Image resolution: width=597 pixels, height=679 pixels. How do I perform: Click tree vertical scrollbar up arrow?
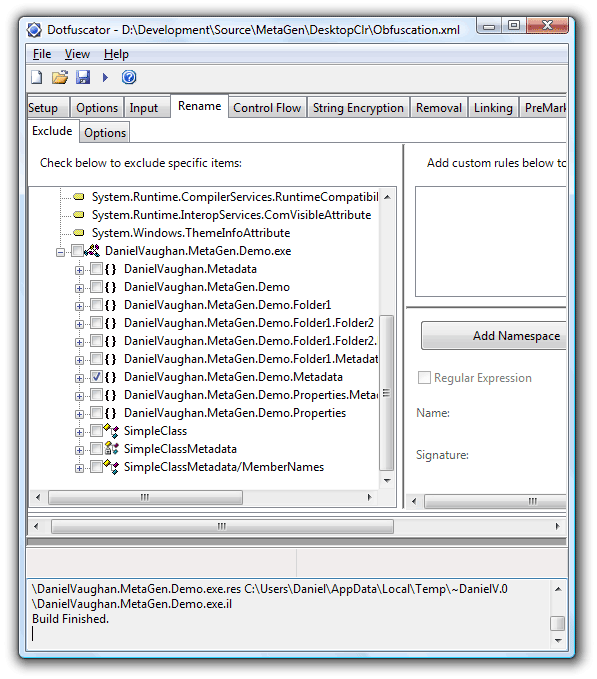[x=387, y=197]
